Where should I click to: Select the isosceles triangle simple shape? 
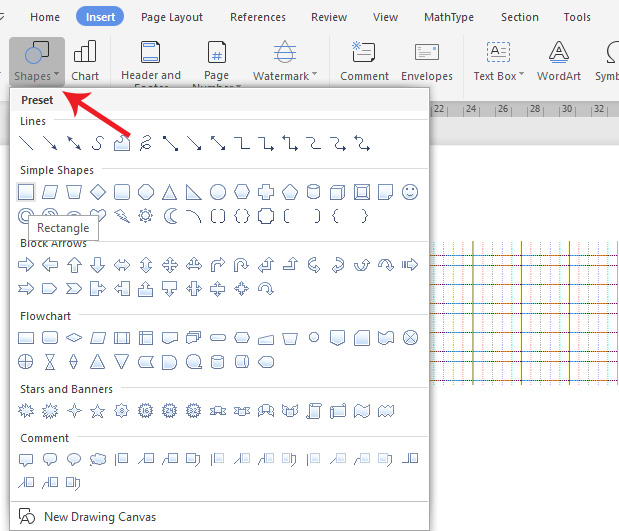170,191
